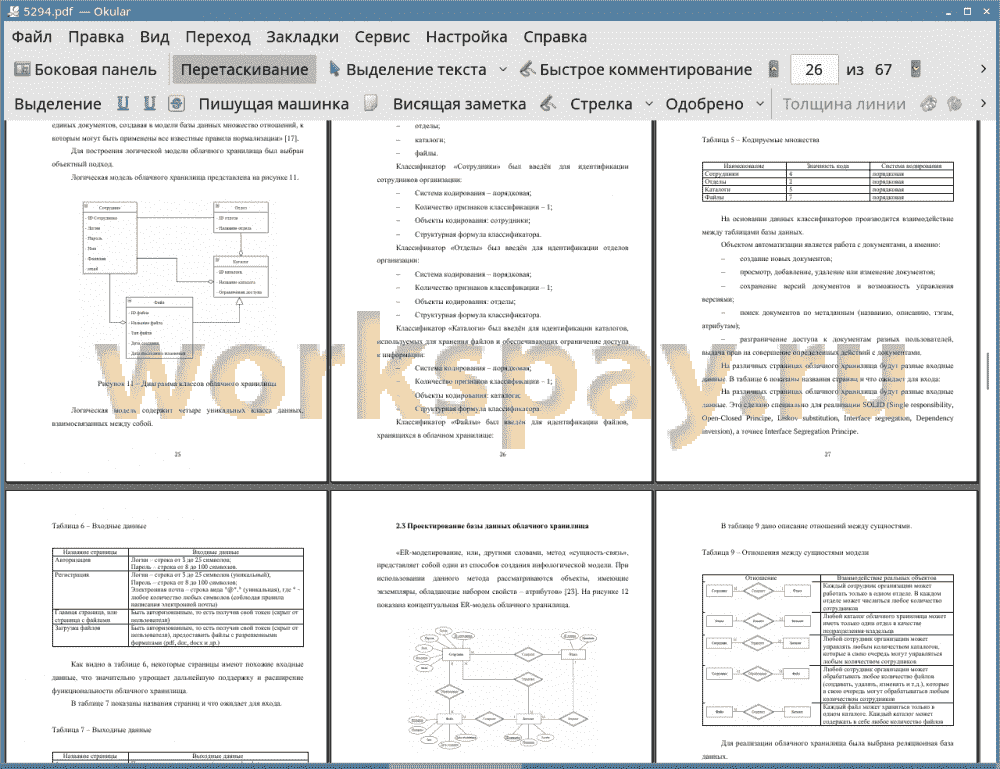Screen dimensions: 1000x769
Task: Select the strikeout annotation icon
Action: click(177, 103)
